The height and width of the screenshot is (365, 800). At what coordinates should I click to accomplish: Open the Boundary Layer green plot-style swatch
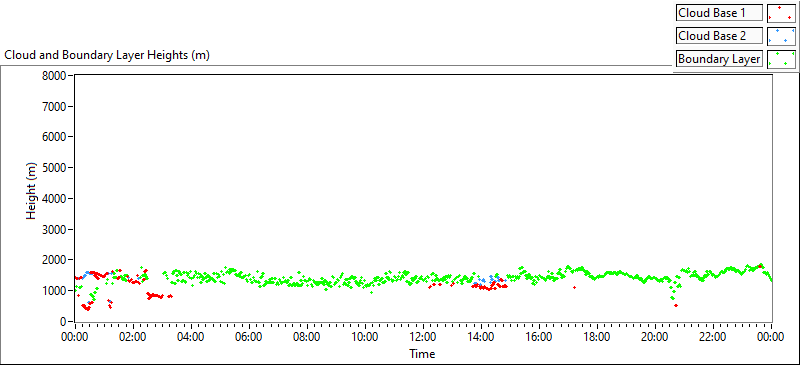pos(781,59)
